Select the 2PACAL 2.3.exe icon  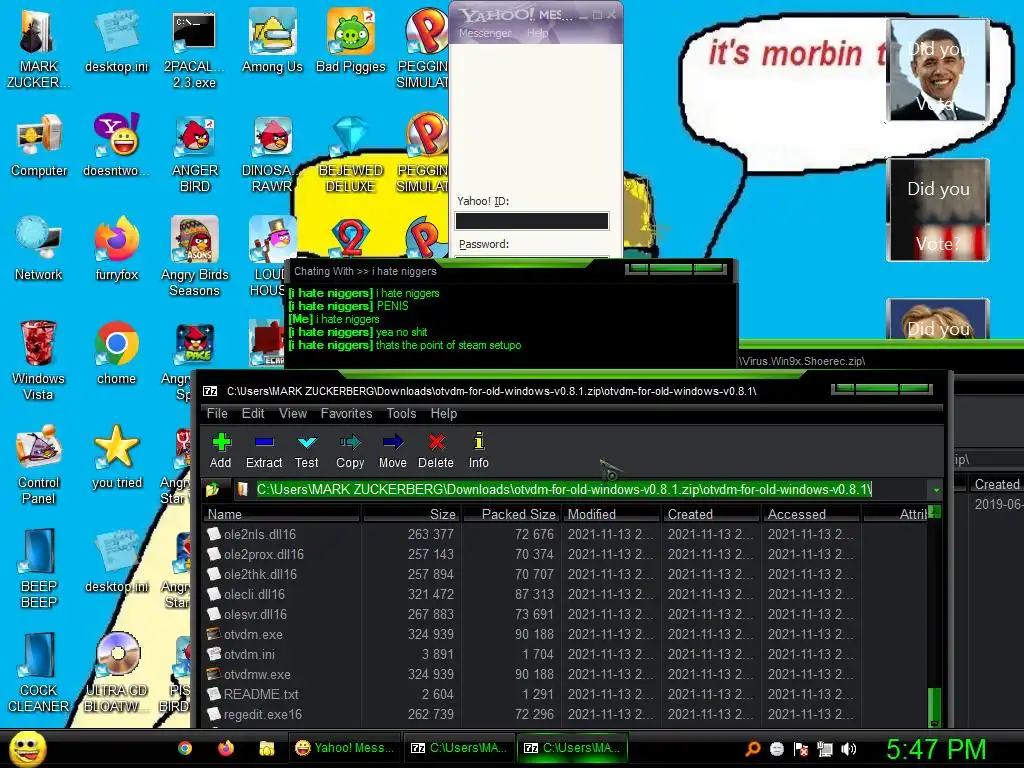194,50
